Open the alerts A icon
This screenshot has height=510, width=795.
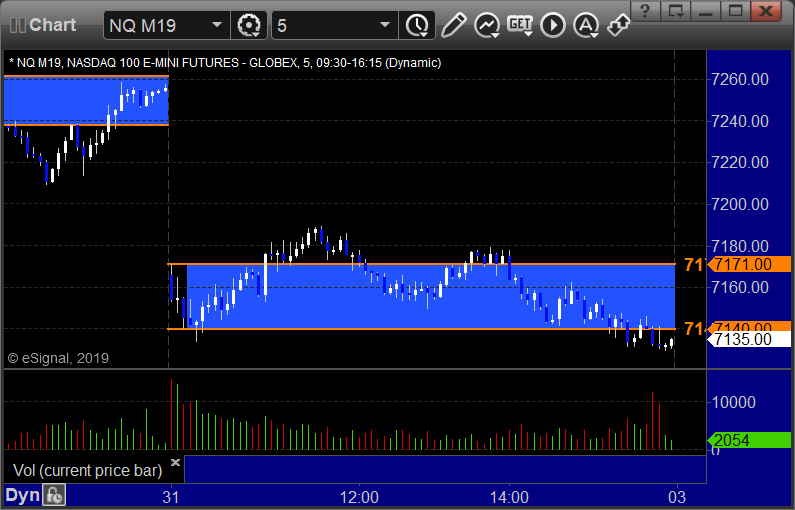pyautogui.click(x=586, y=25)
